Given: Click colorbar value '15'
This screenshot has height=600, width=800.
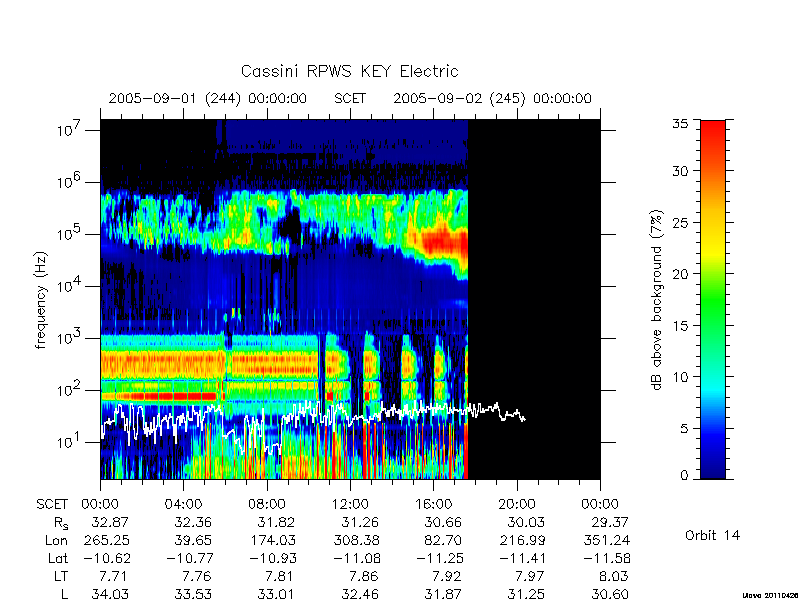Looking at the screenshot, I should 680,325.
